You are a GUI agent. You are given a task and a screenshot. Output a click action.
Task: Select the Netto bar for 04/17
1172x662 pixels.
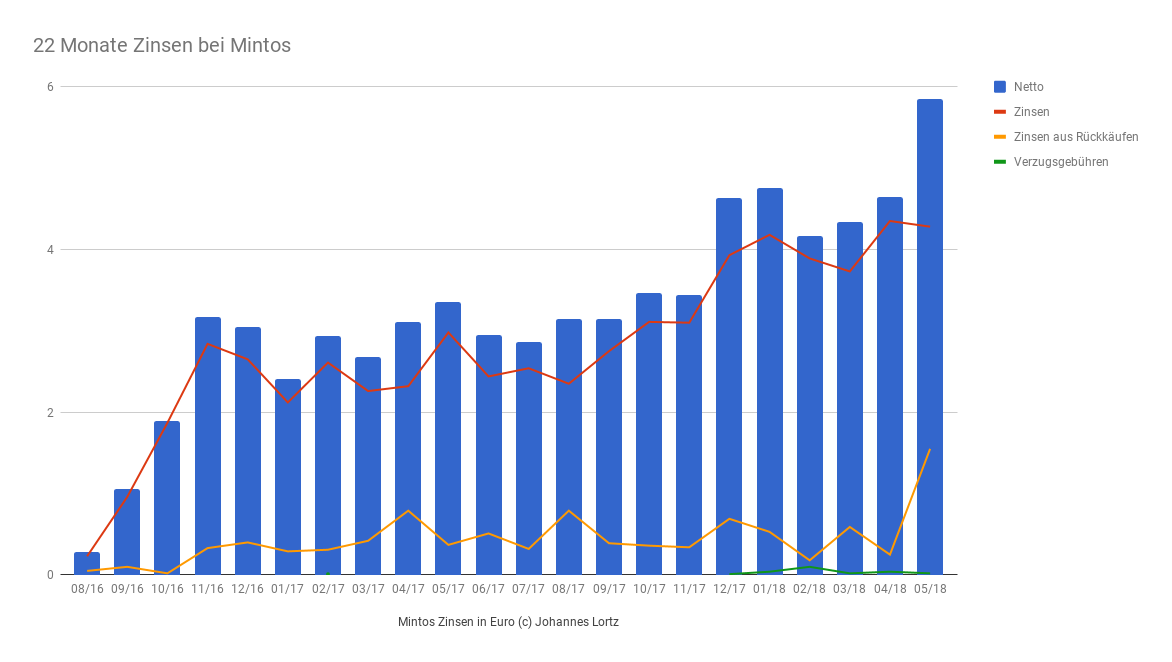(x=408, y=449)
